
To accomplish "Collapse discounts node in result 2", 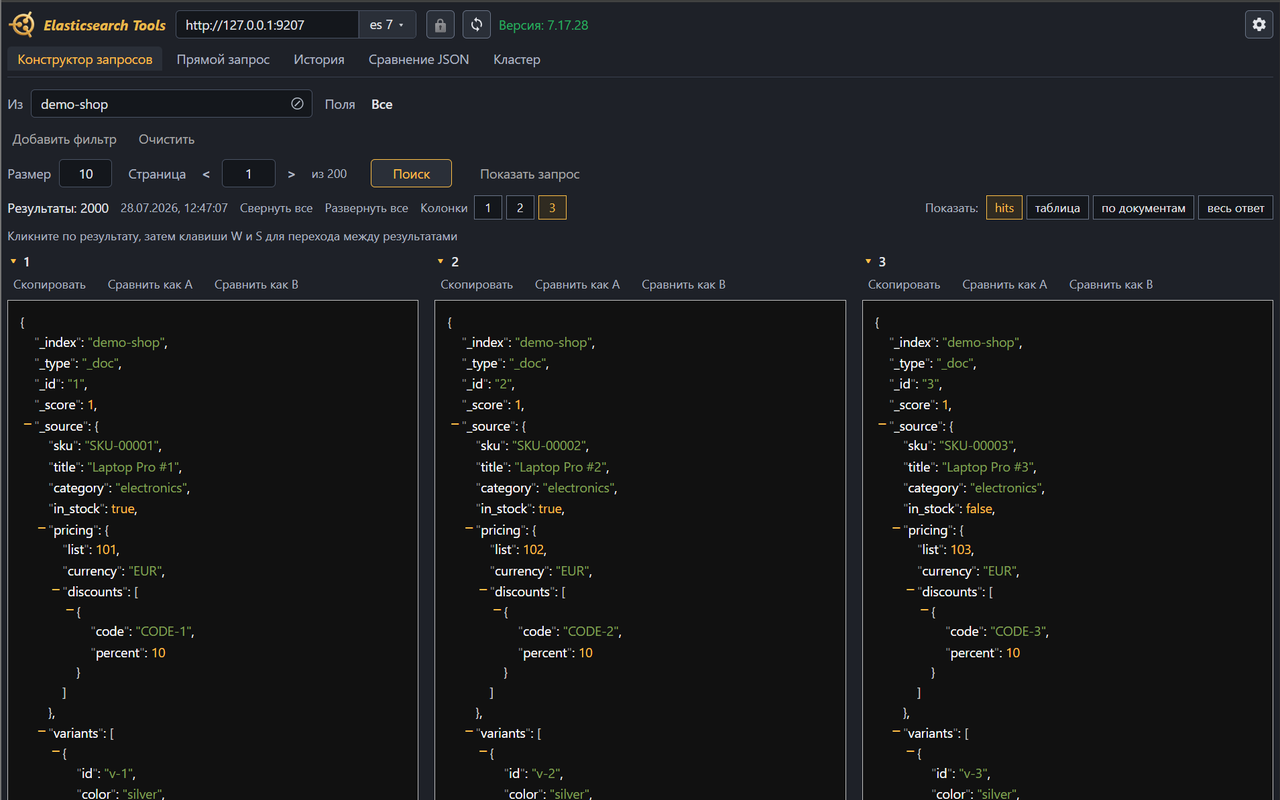I will (x=483, y=592).
